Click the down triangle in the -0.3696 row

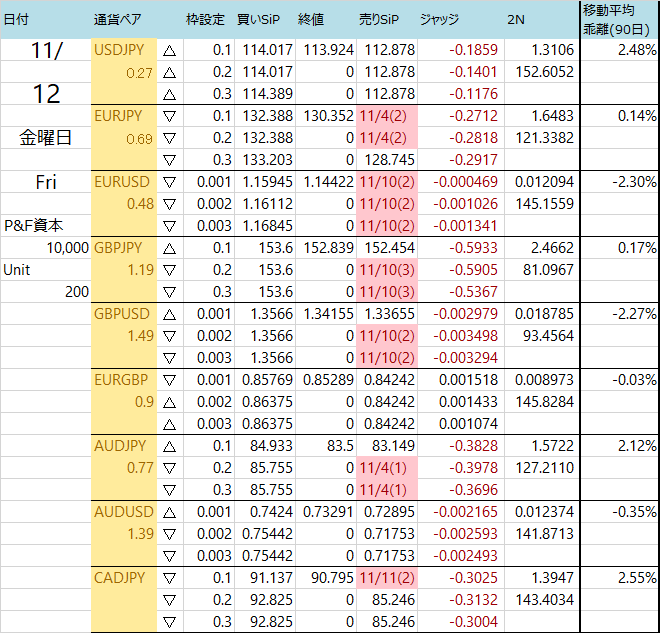point(169,490)
